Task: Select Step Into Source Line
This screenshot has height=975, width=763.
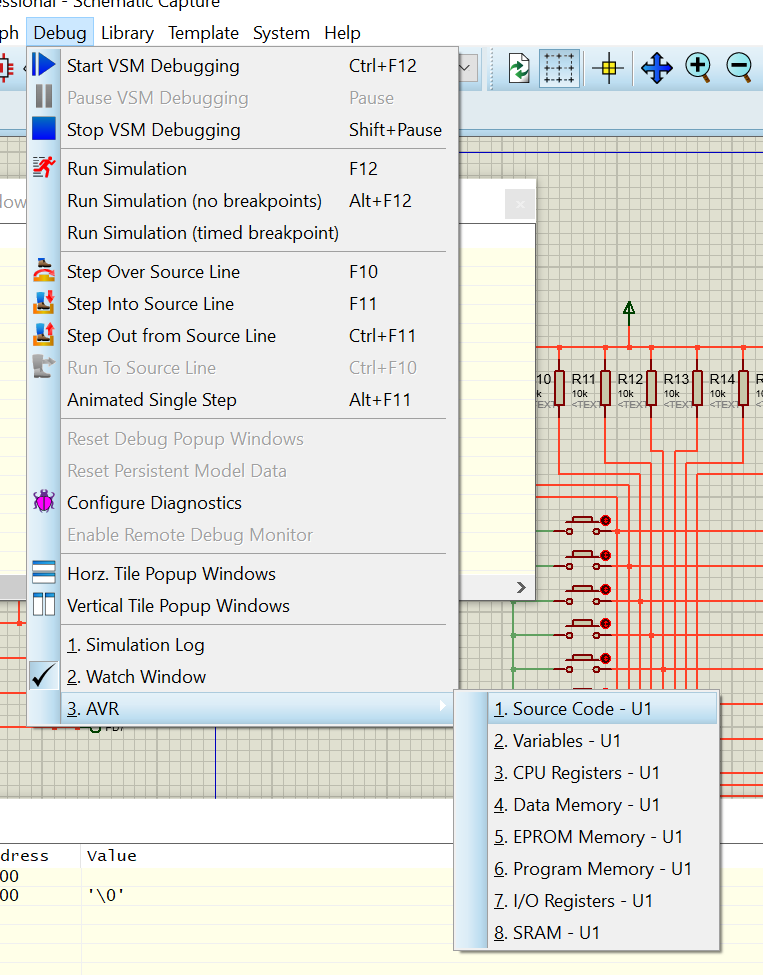Action: pos(243,303)
